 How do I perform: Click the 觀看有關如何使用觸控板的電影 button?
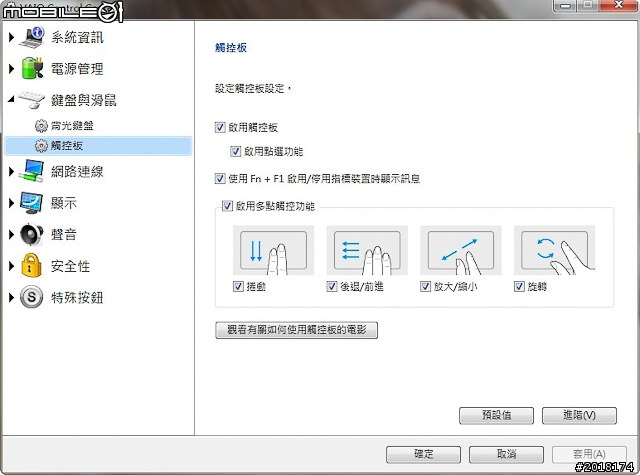297,330
